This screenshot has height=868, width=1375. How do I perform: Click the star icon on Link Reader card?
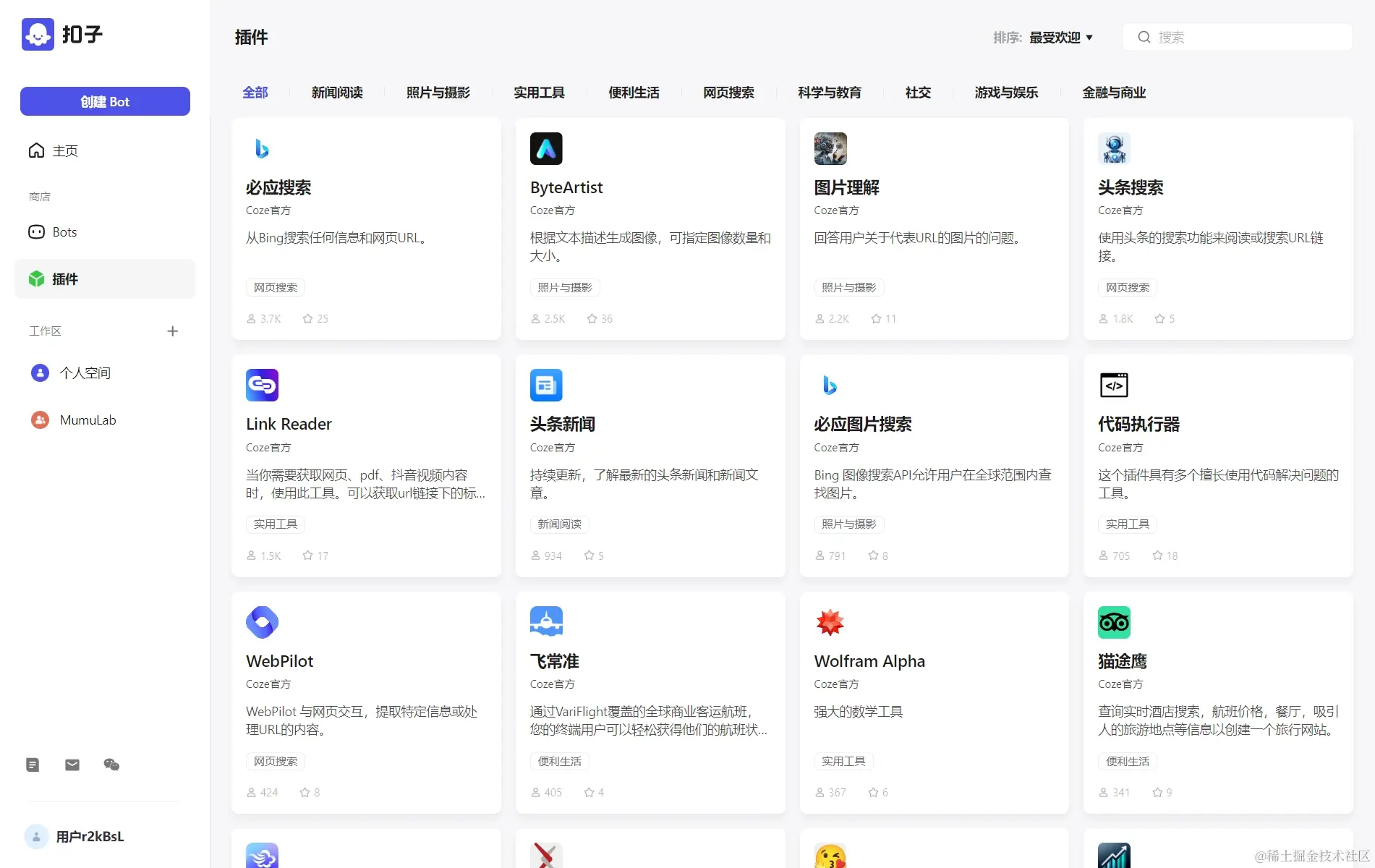pyautogui.click(x=308, y=556)
